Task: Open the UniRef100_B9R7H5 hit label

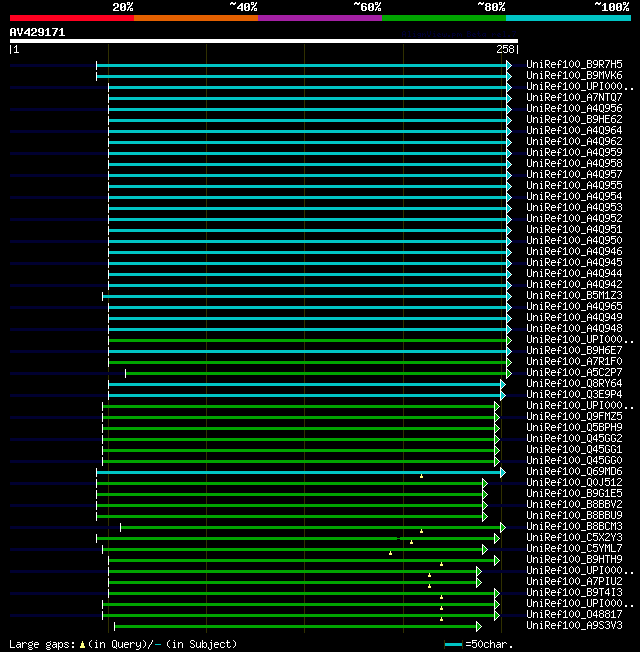Action: coord(574,64)
